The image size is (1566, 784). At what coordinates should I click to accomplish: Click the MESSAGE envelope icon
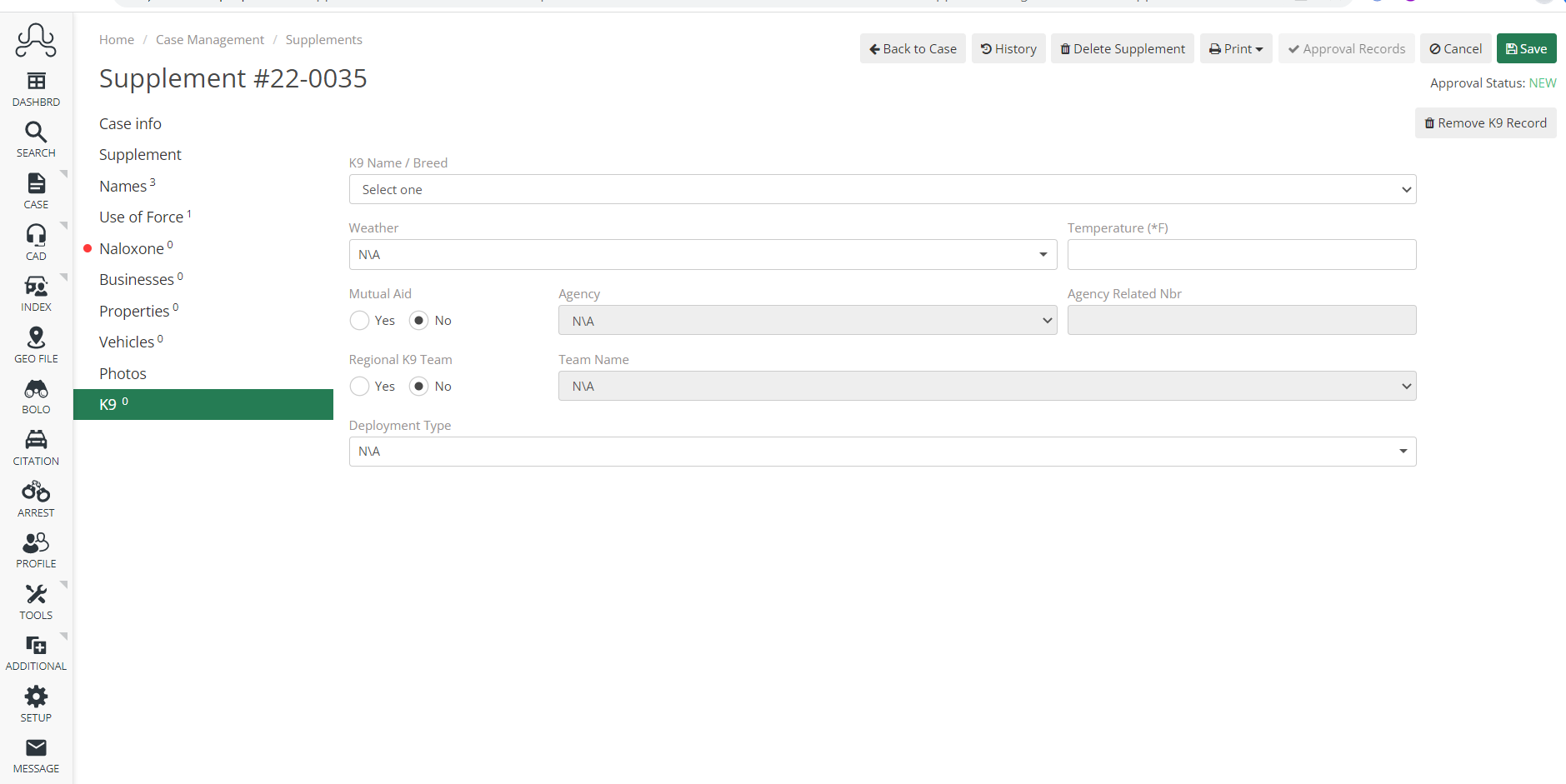tap(35, 748)
